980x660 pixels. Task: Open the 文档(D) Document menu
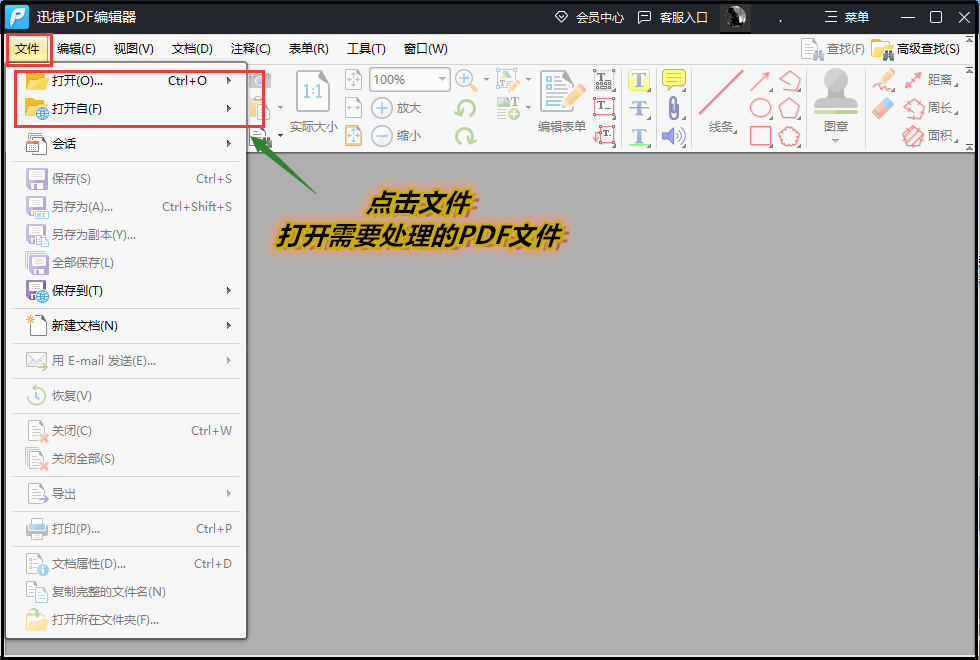[x=192, y=49]
